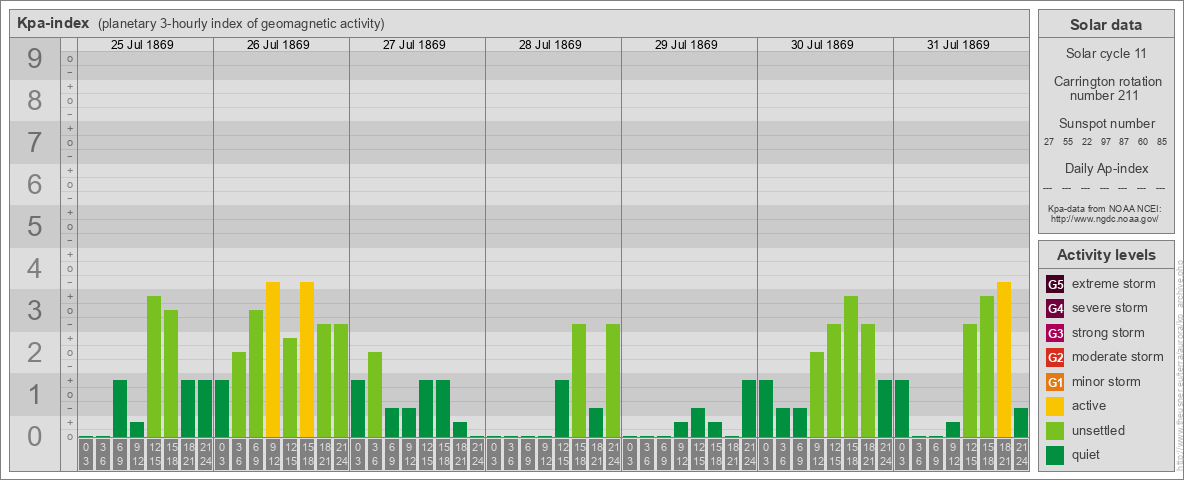Select the 28 Jul 1869 date header
The width and height of the screenshot is (1184, 480).
[550, 45]
